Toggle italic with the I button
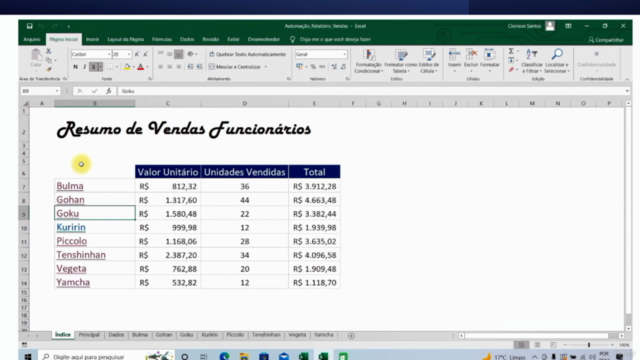Screen dimensions: 640x360 coord(84,67)
